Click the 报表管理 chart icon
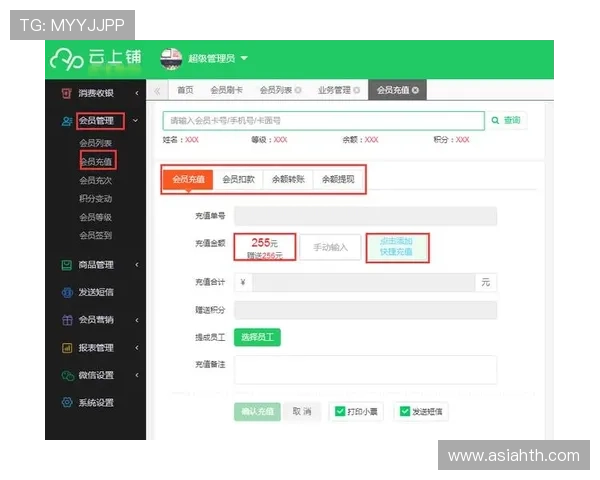The height and width of the screenshot is (480, 600). pyautogui.click(x=67, y=348)
